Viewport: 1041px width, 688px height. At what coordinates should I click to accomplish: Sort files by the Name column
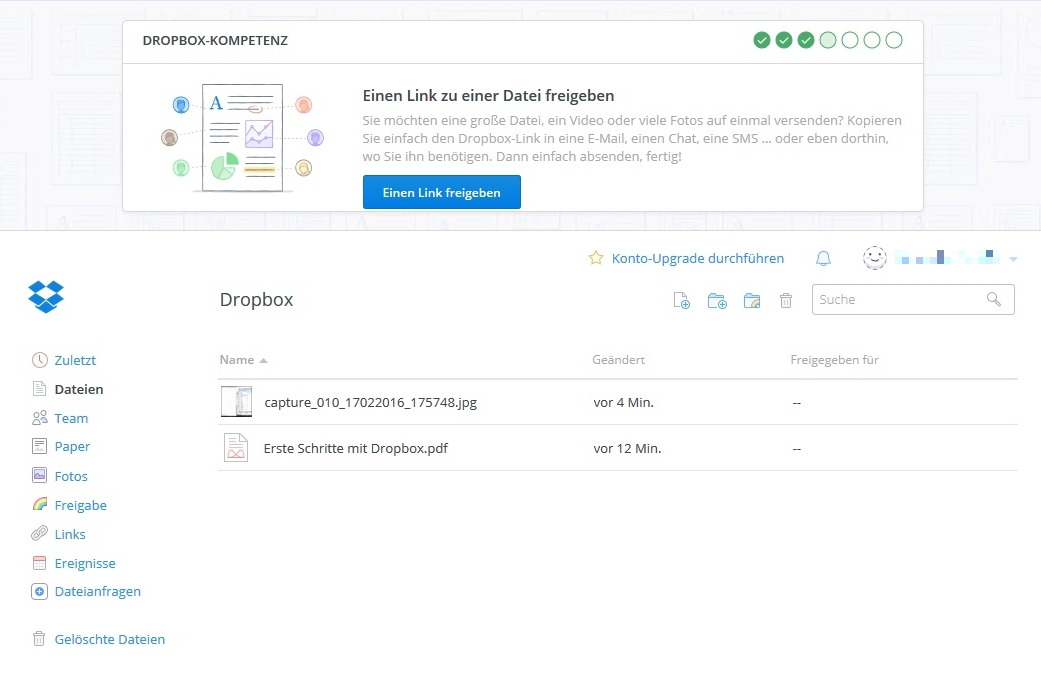pyautogui.click(x=238, y=360)
